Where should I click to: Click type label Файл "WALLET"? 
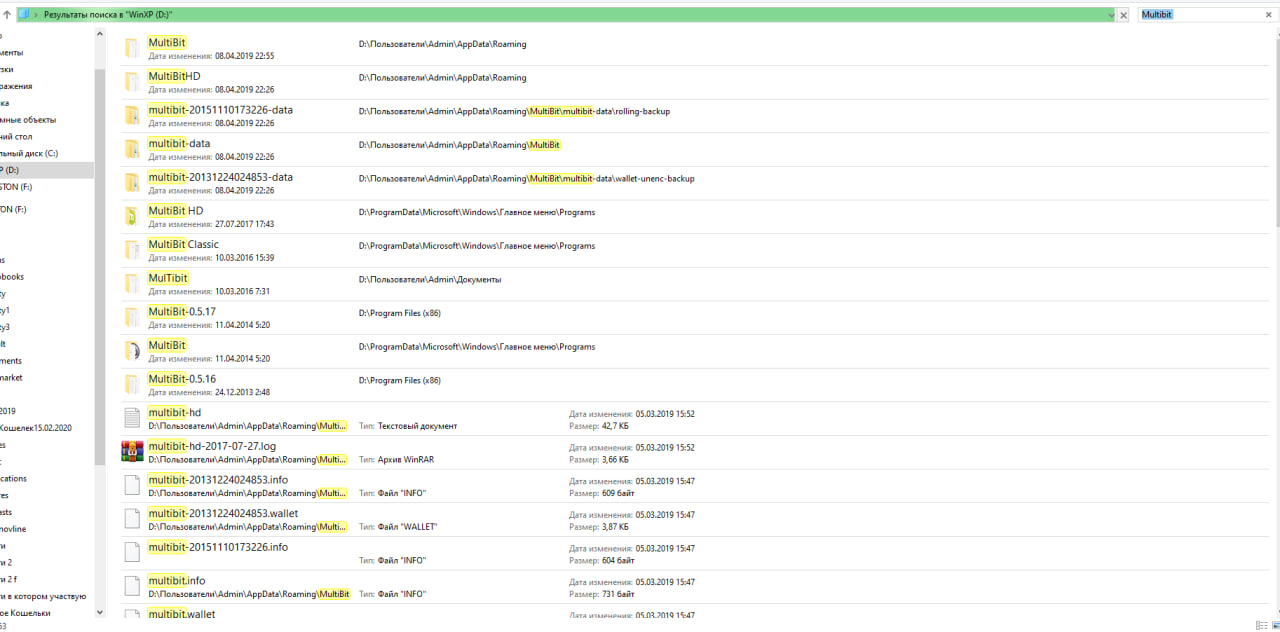(407, 526)
